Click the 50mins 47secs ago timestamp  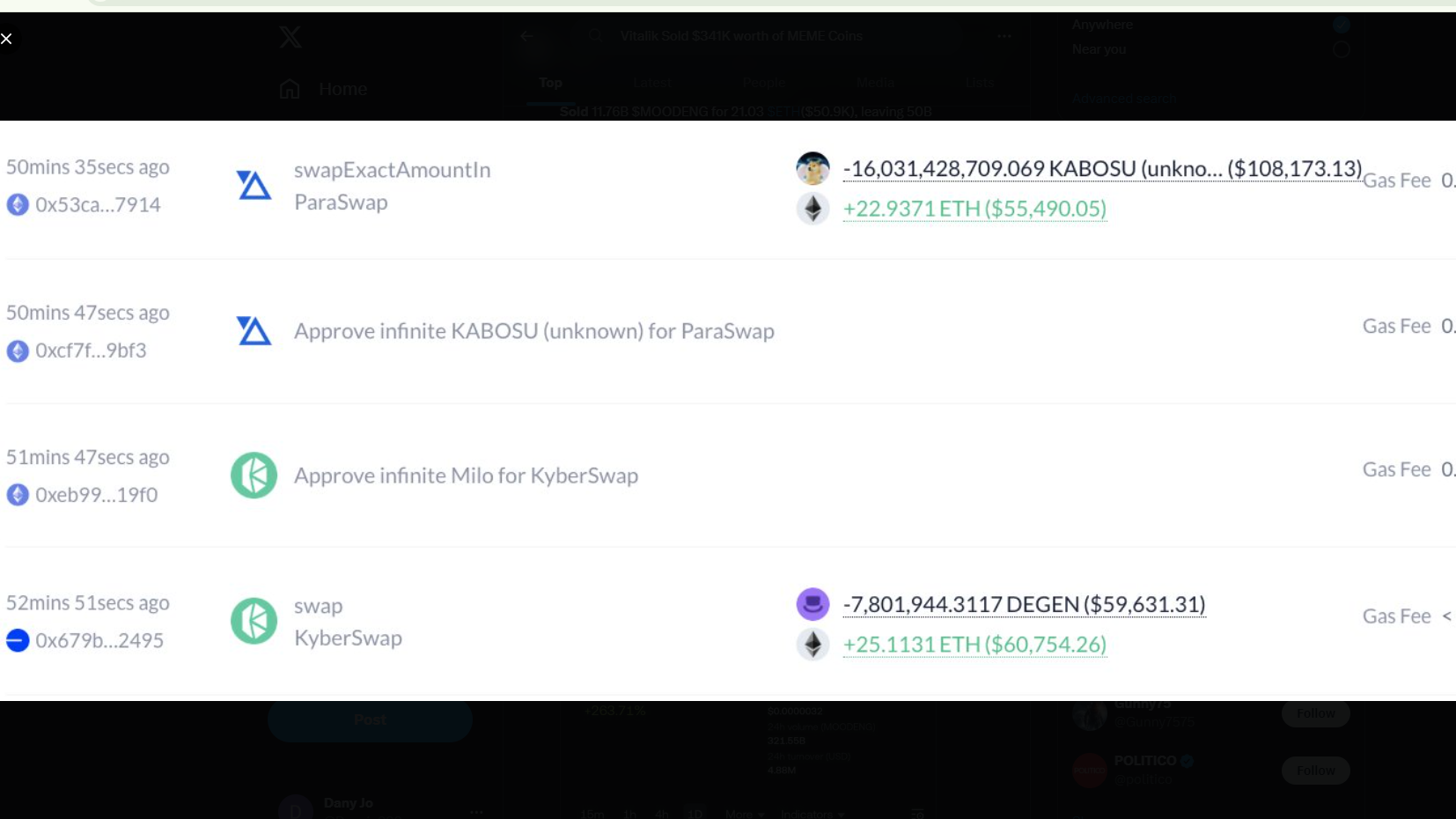88,313
